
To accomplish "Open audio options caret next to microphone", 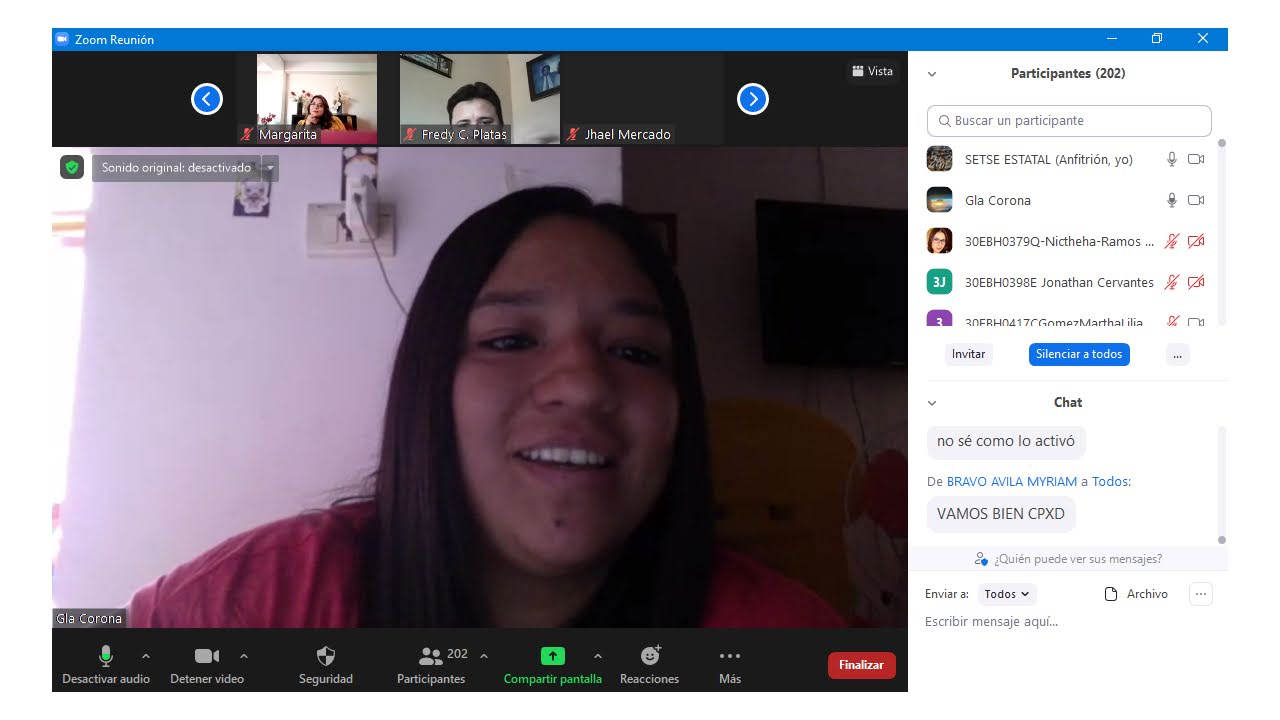I will click(x=146, y=656).
